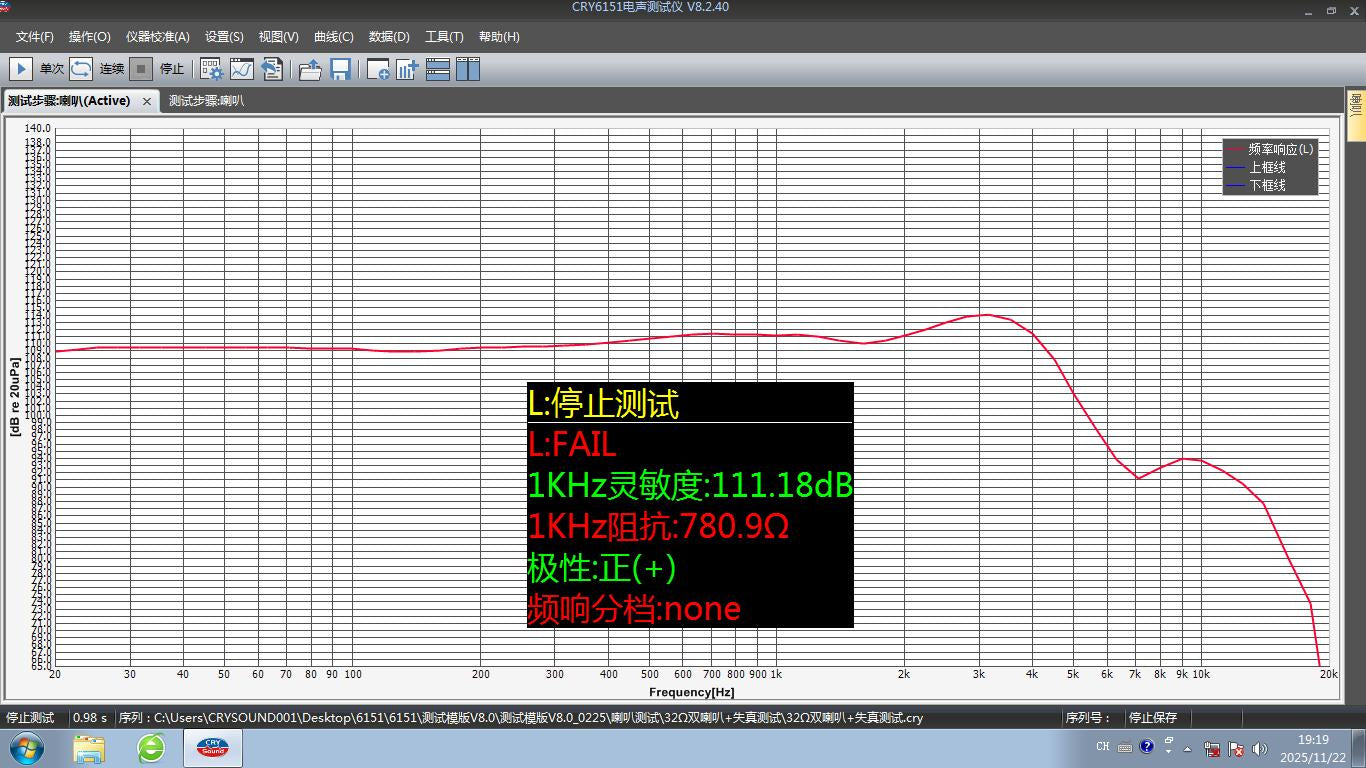The image size is (1366, 768).
Task: Open a test template using folder icon
Action: (x=310, y=69)
